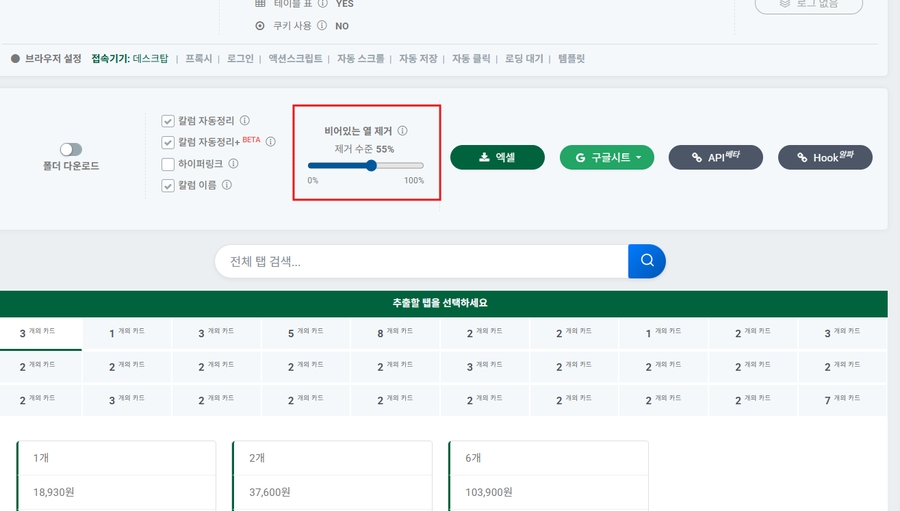
Task: Open the 프록시 browser setting
Action: pyautogui.click(x=198, y=59)
